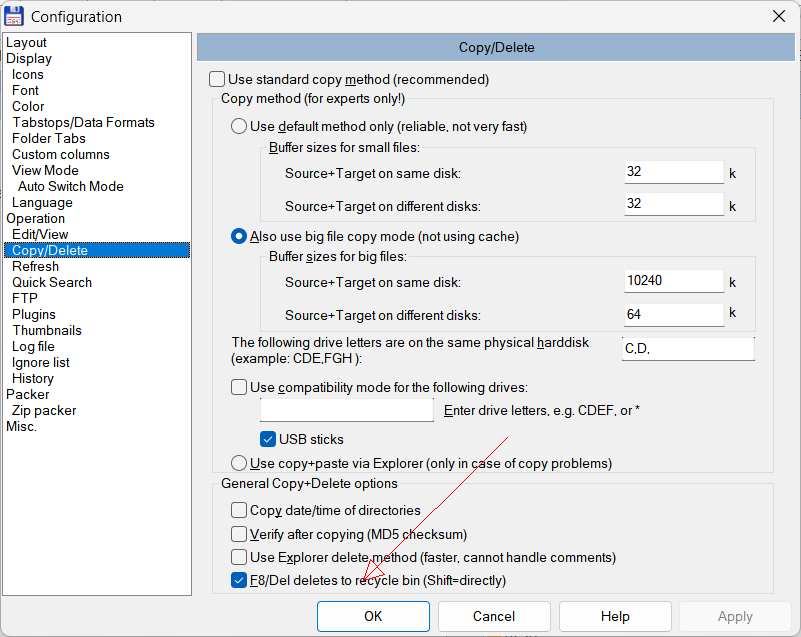Open Quick Search settings
This screenshot has width=801, height=637.
click(52, 282)
